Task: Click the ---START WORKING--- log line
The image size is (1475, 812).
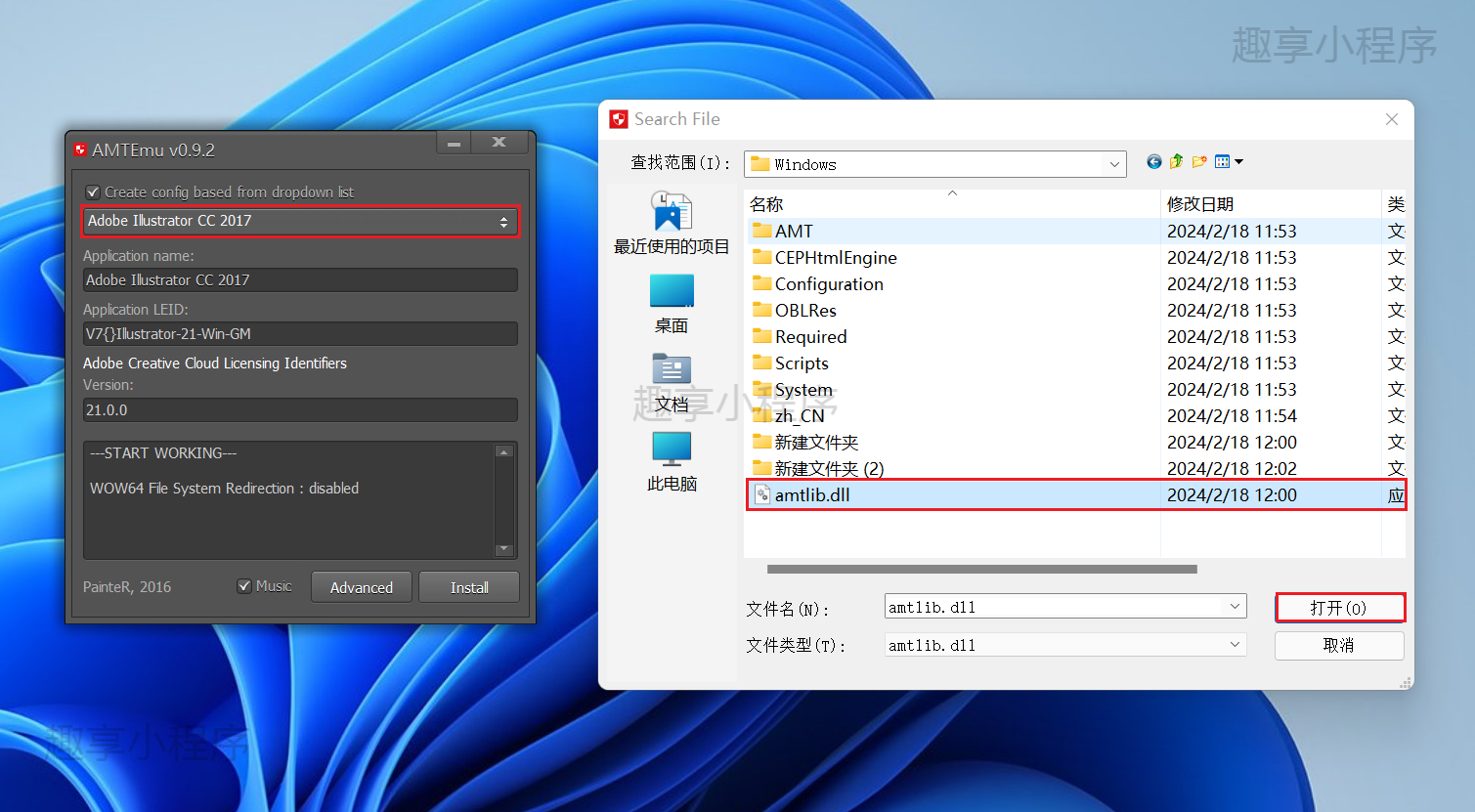Action: pos(163,453)
